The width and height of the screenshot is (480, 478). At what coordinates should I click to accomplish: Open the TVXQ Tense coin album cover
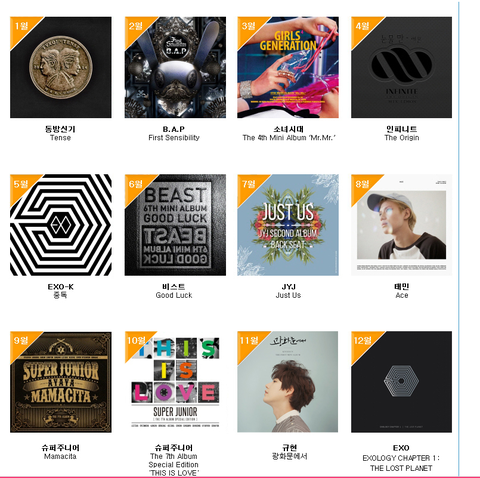coord(61,67)
